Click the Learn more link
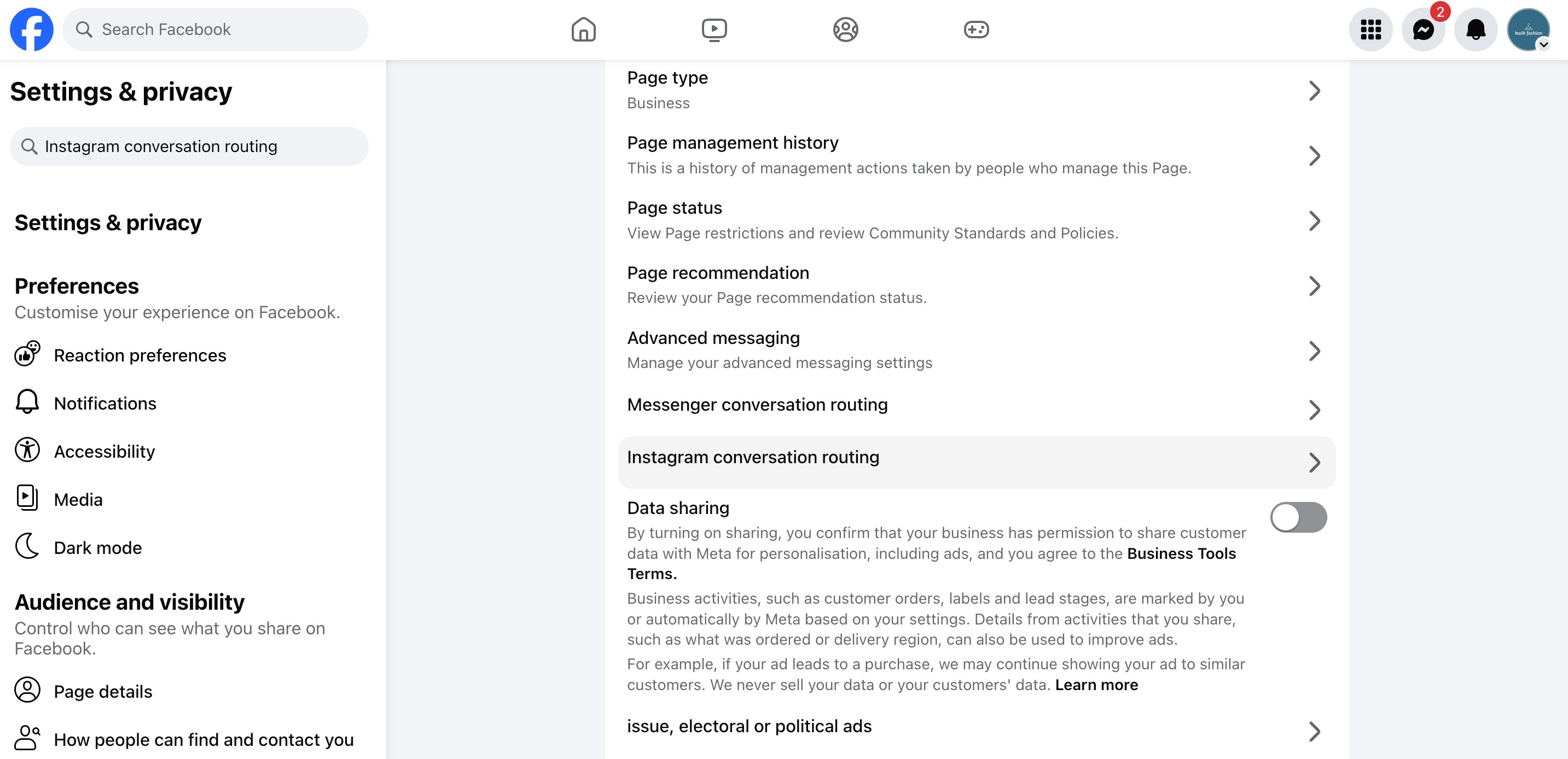Viewport: 1568px width, 759px height. point(1096,684)
